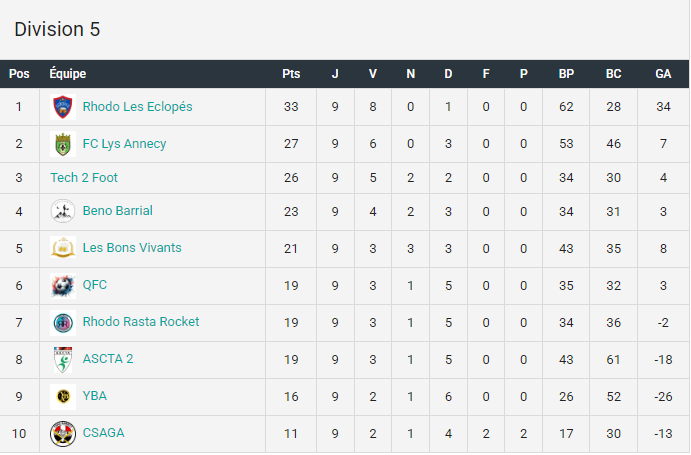The width and height of the screenshot is (691, 455).
Task: Open the CSAGA team name link
Action: click(104, 433)
